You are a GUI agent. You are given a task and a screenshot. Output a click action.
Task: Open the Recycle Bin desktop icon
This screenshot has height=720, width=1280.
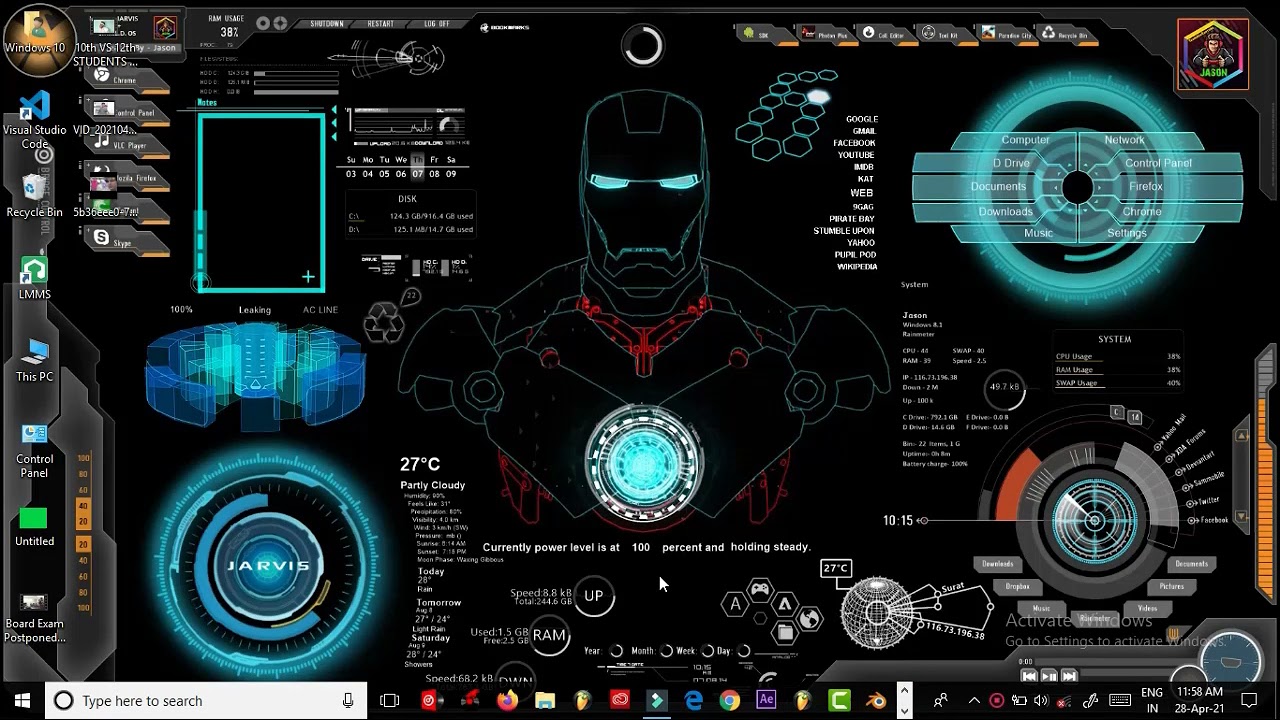pyautogui.click(x=35, y=195)
